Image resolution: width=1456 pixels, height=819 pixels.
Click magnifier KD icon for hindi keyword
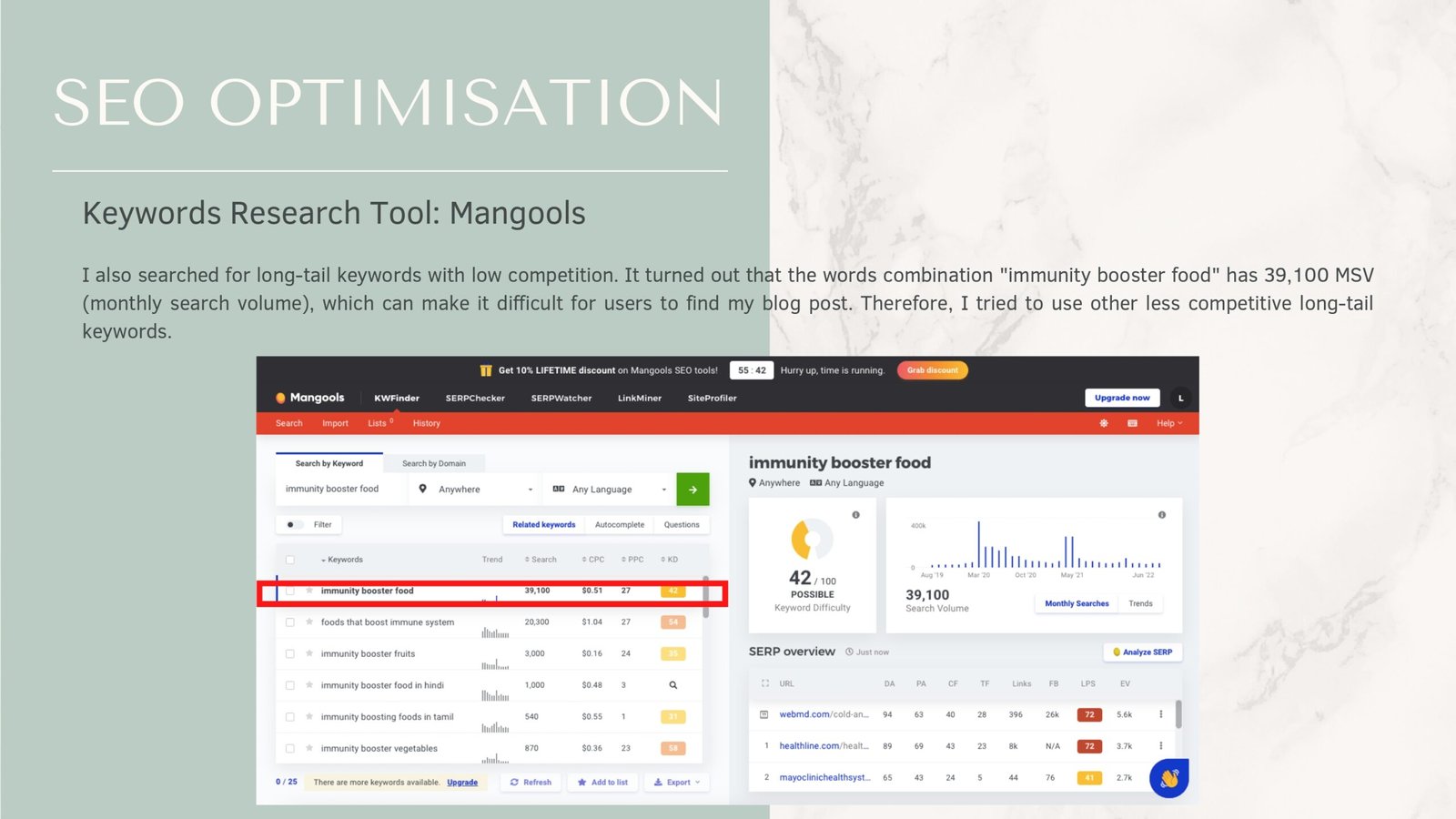[x=673, y=685]
